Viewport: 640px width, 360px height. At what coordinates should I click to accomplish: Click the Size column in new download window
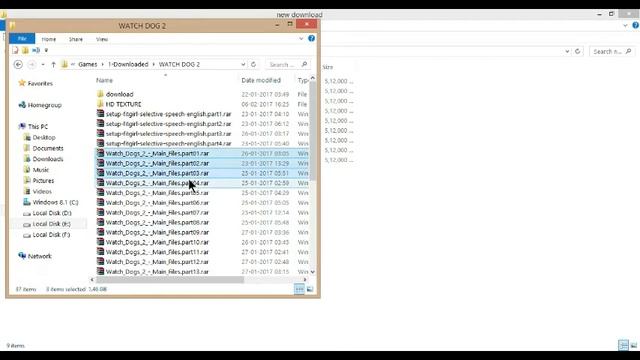328,67
